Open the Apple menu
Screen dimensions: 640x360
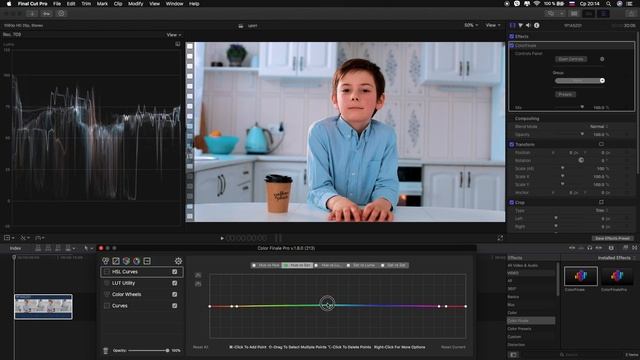pos(9,4)
